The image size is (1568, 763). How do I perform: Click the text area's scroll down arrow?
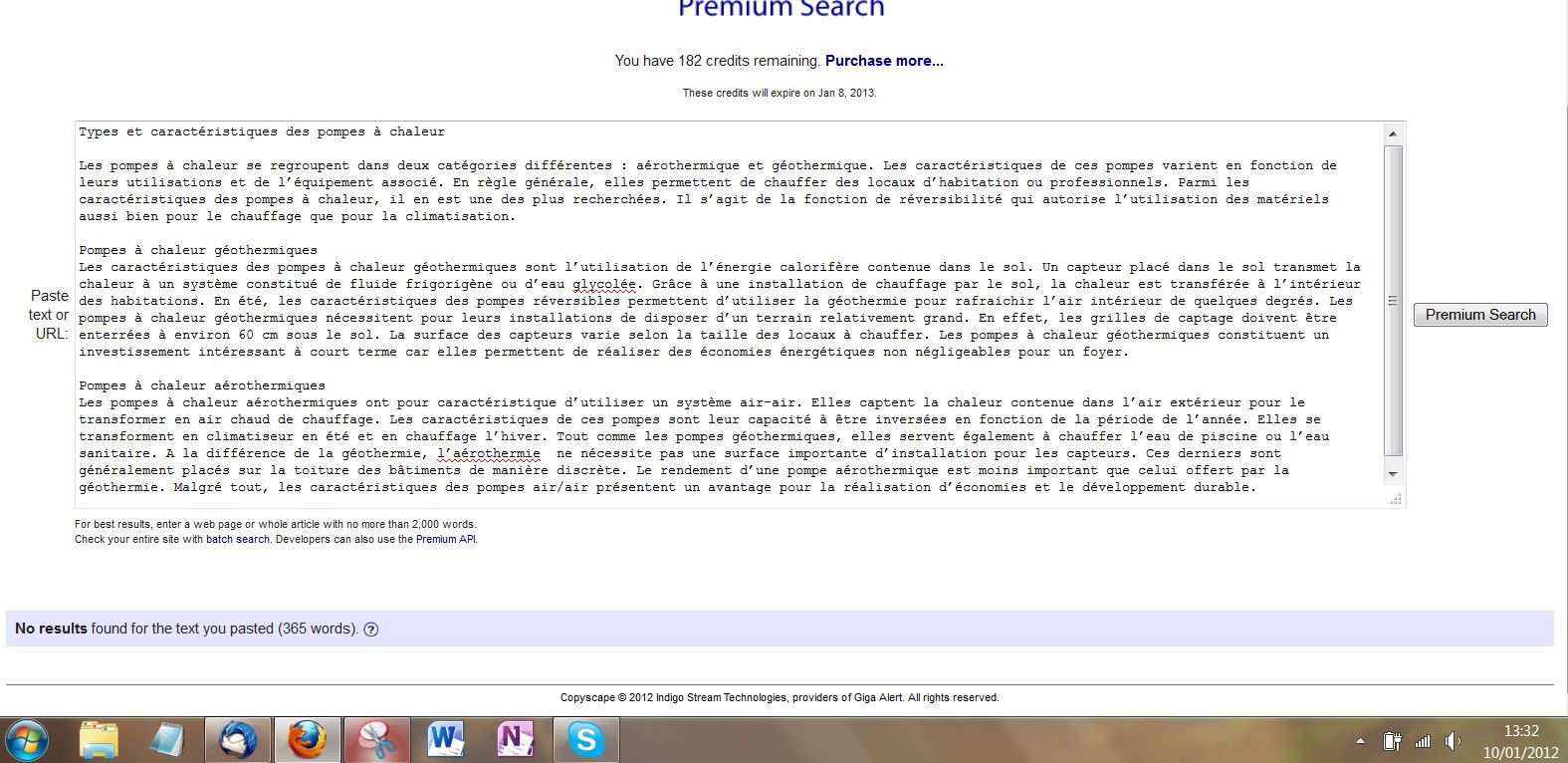coord(1393,474)
